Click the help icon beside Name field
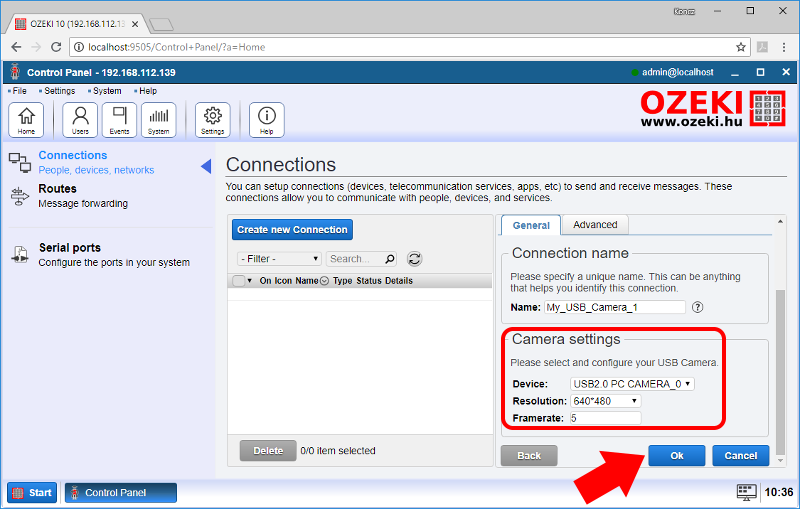800x509 pixels. point(698,307)
